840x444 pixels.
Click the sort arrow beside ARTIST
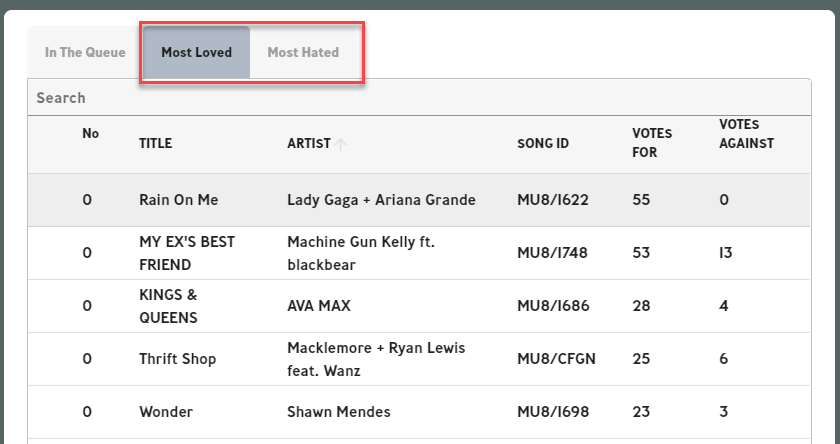point(341,144)
